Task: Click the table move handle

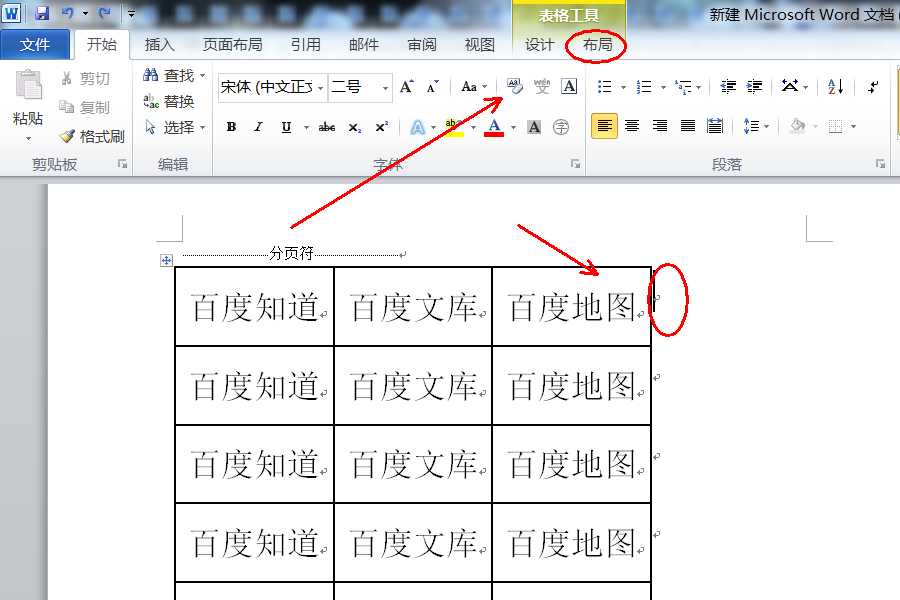Action: [x=166, y=261]
